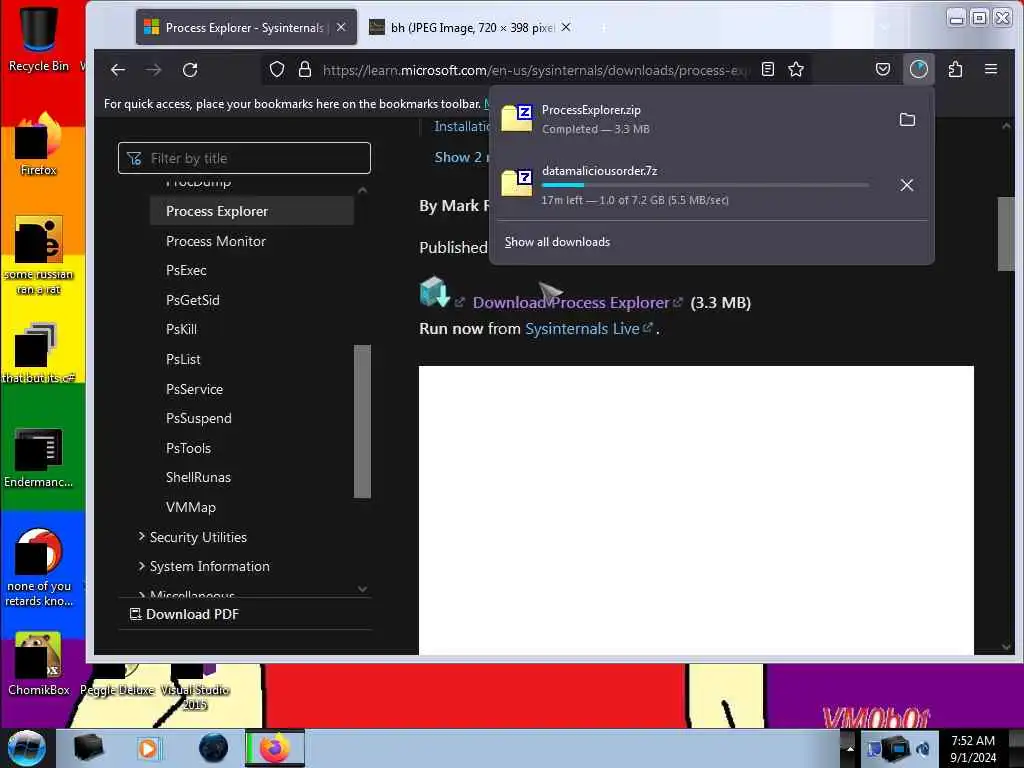Viewport: 1024px width, 768px height.
Task: Select the ChomikBox desktop icon
Action: 39,664
